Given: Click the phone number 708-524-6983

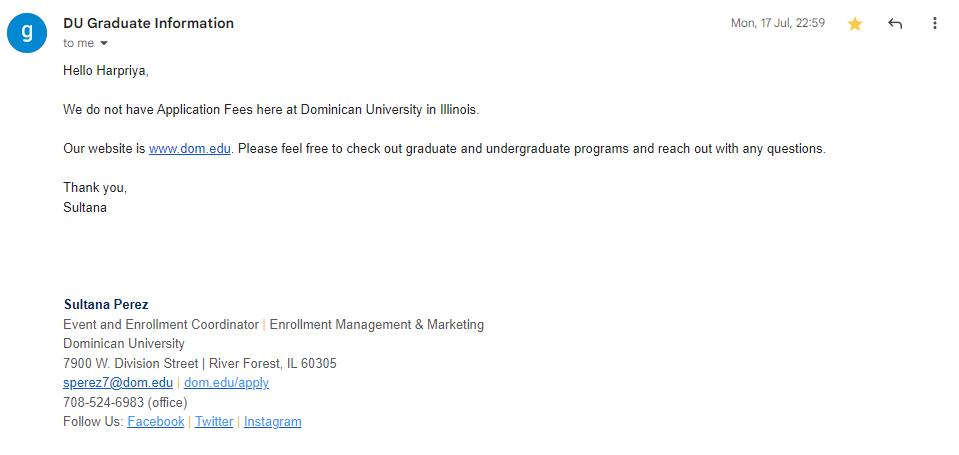Looking at the screenshot, I should pos(103,403).
